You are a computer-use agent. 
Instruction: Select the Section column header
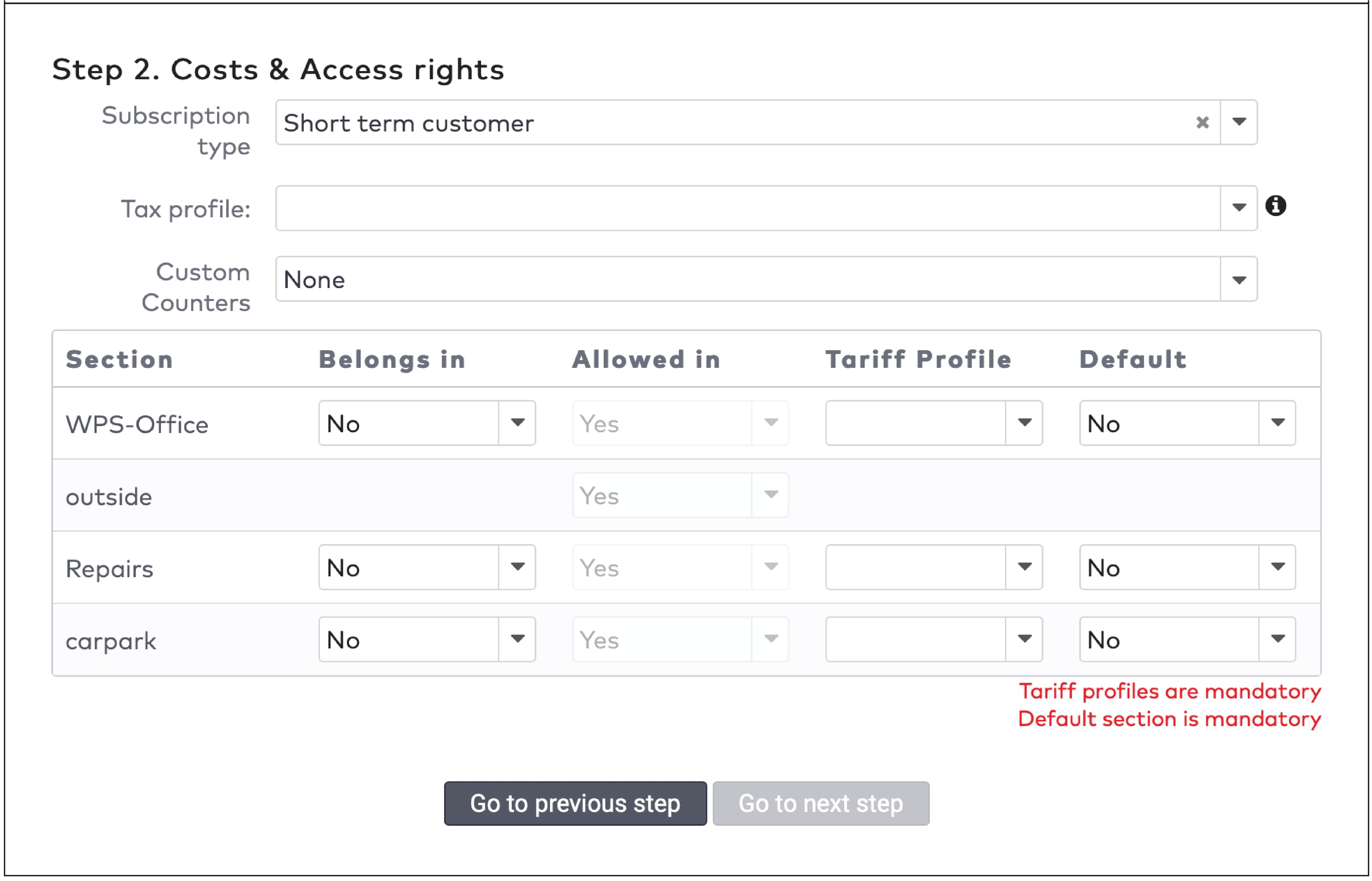120,359
